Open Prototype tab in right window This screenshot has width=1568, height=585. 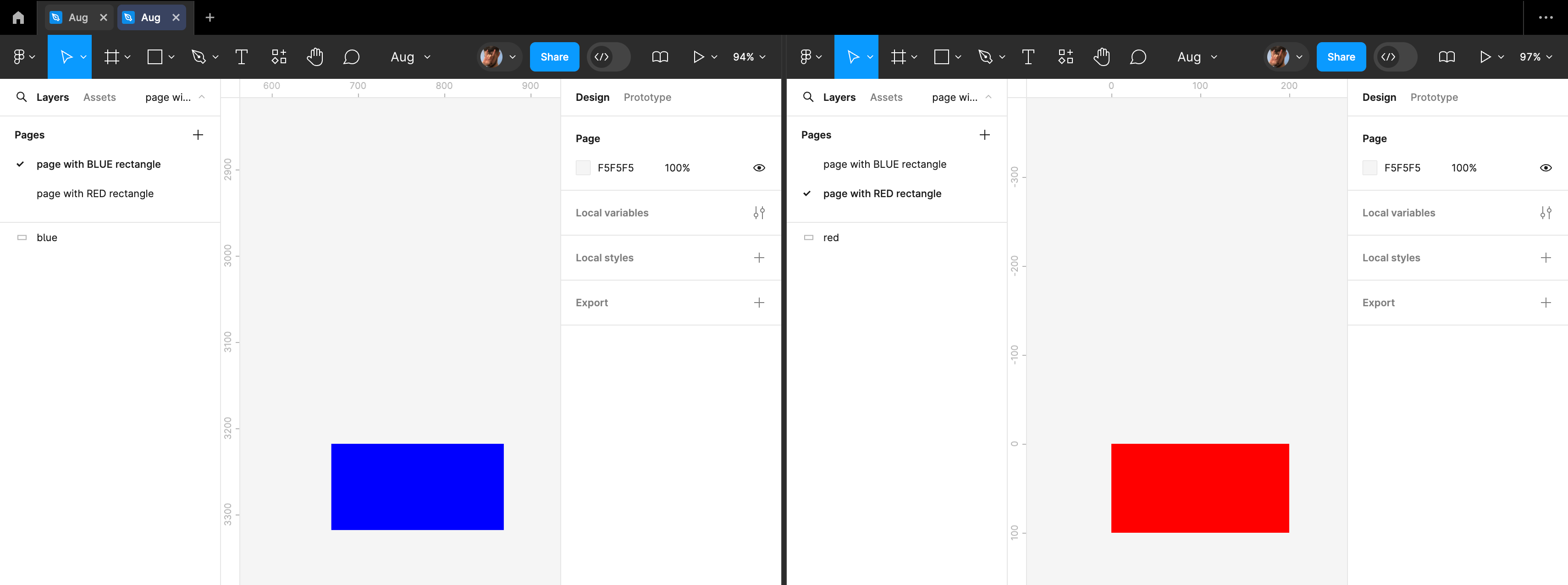click(1434, 97)
